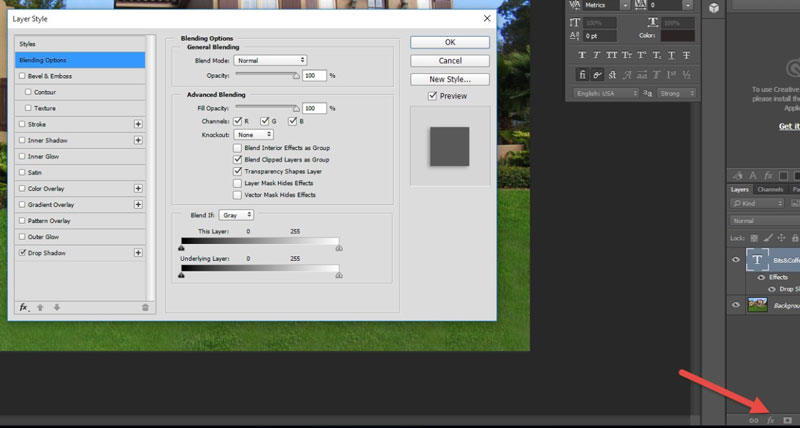This screenshot has height=428, width=800.
Task: Click the OK button
Action: [450, 42]
